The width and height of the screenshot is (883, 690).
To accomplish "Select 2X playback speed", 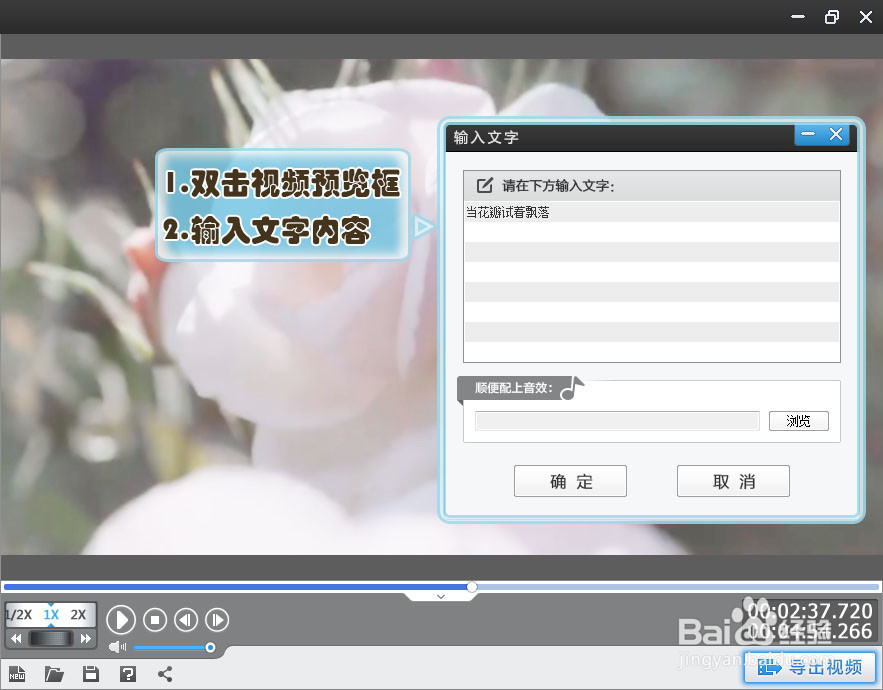I will 78,615.
